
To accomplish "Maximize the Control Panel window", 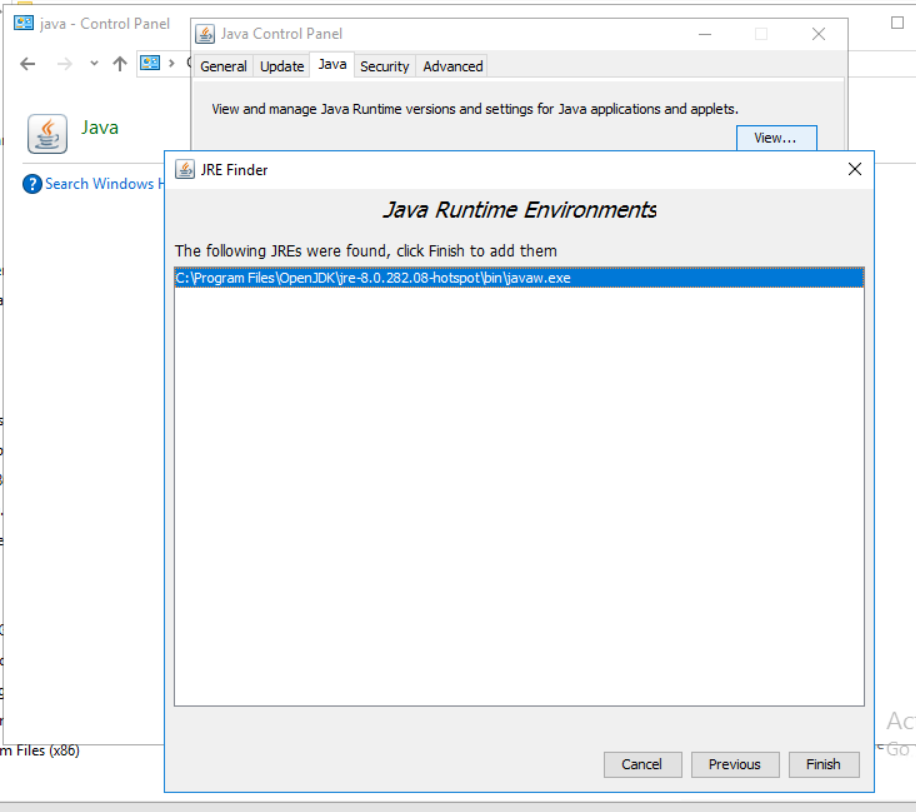I will tap(897, 23).
